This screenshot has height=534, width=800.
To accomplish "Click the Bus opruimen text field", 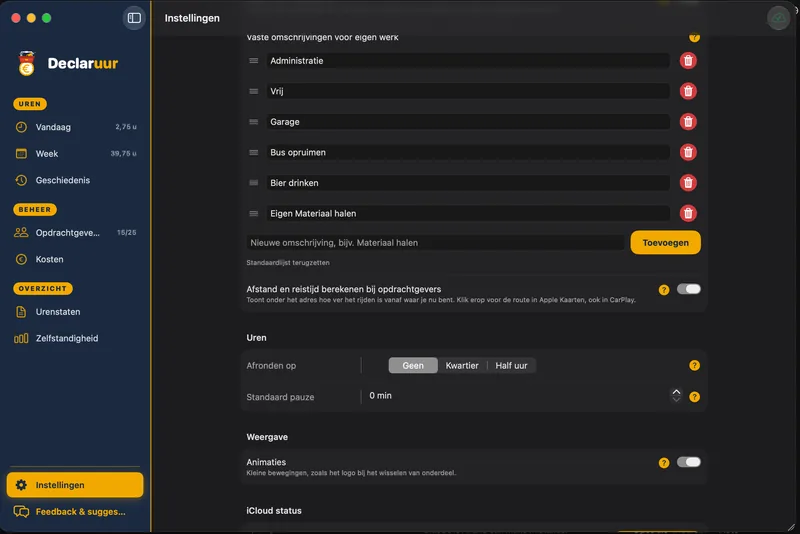I will pyautogui.click(x=468, y=152).
